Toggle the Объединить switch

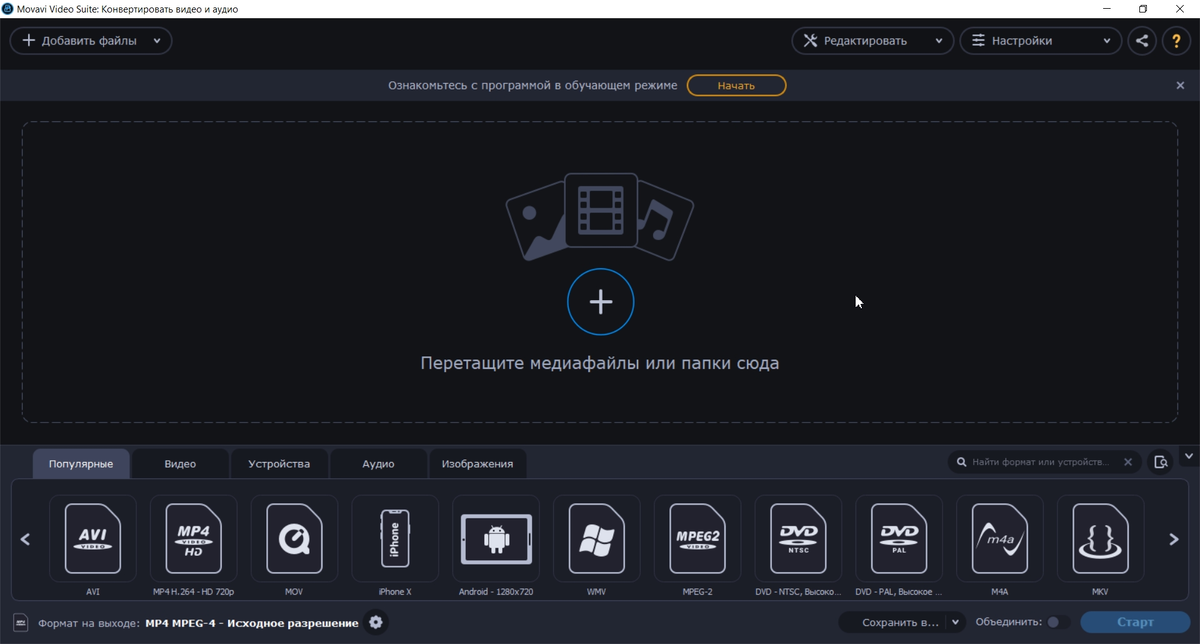[1057, 621]
